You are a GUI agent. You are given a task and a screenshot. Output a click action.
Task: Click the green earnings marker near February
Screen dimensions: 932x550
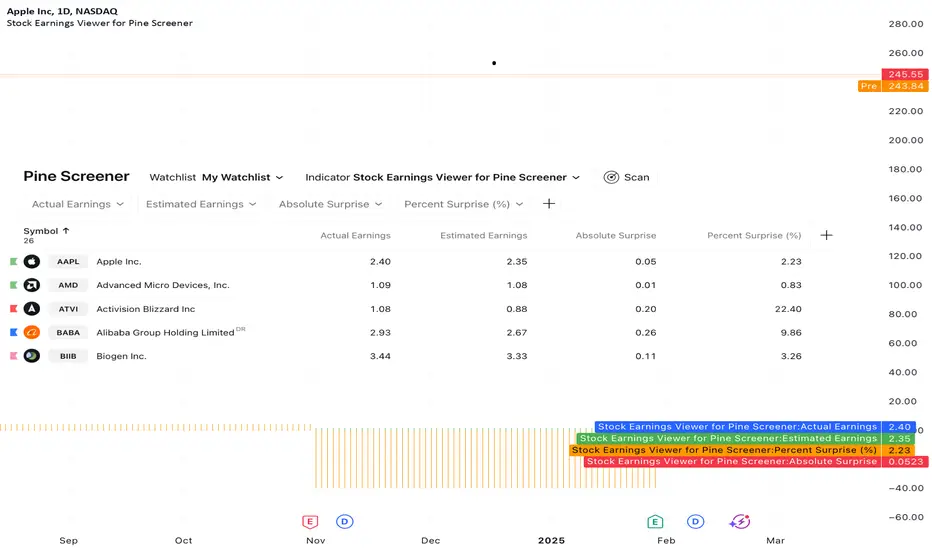[655, 521]
